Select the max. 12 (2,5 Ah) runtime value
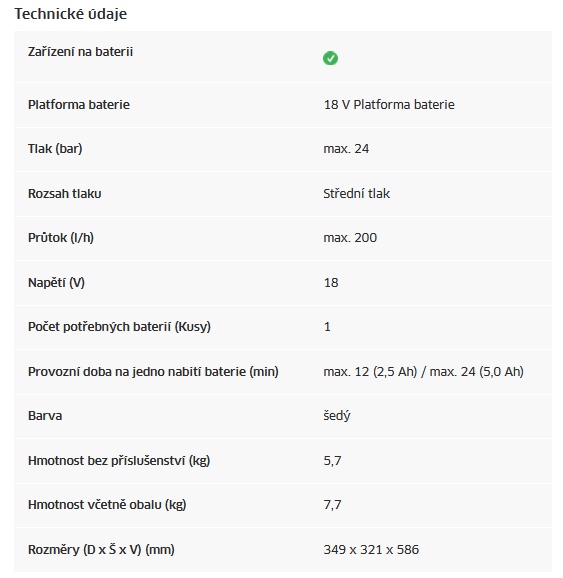 pyautogui.click(x=370, y=372)
